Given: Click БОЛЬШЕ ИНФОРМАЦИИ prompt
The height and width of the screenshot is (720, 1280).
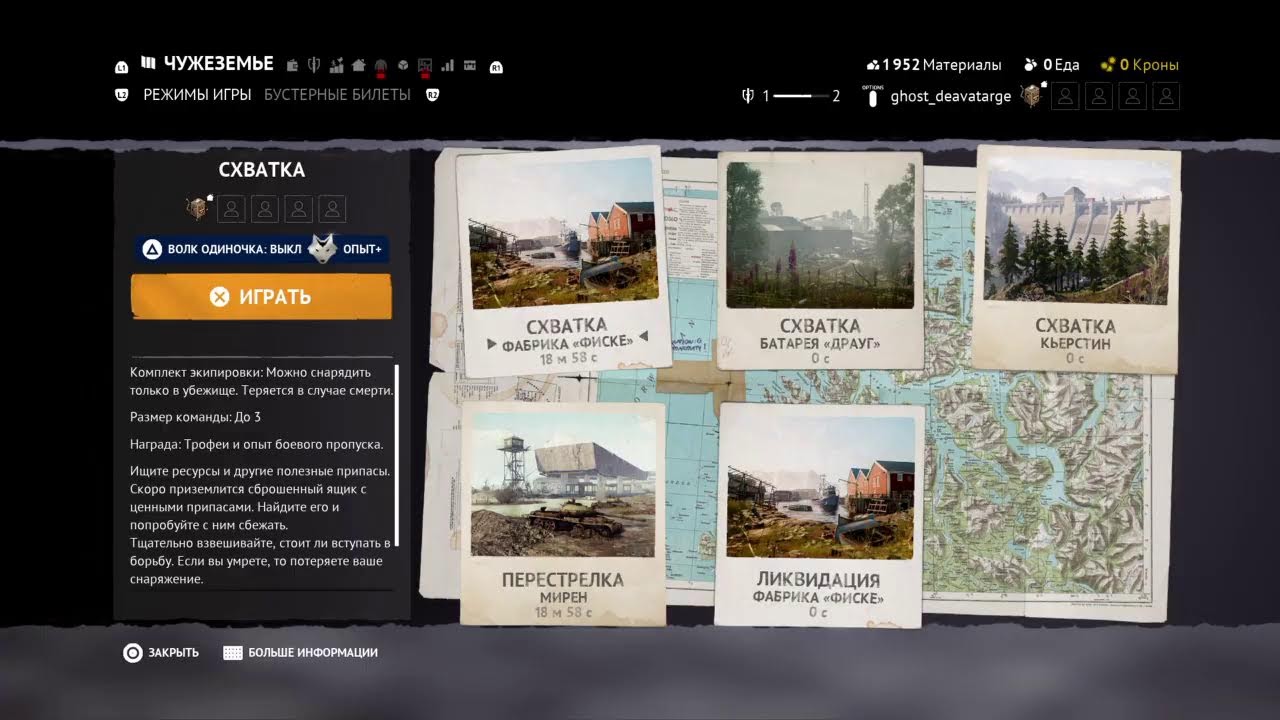Looking at the screenshot, I should pos(301,653).
